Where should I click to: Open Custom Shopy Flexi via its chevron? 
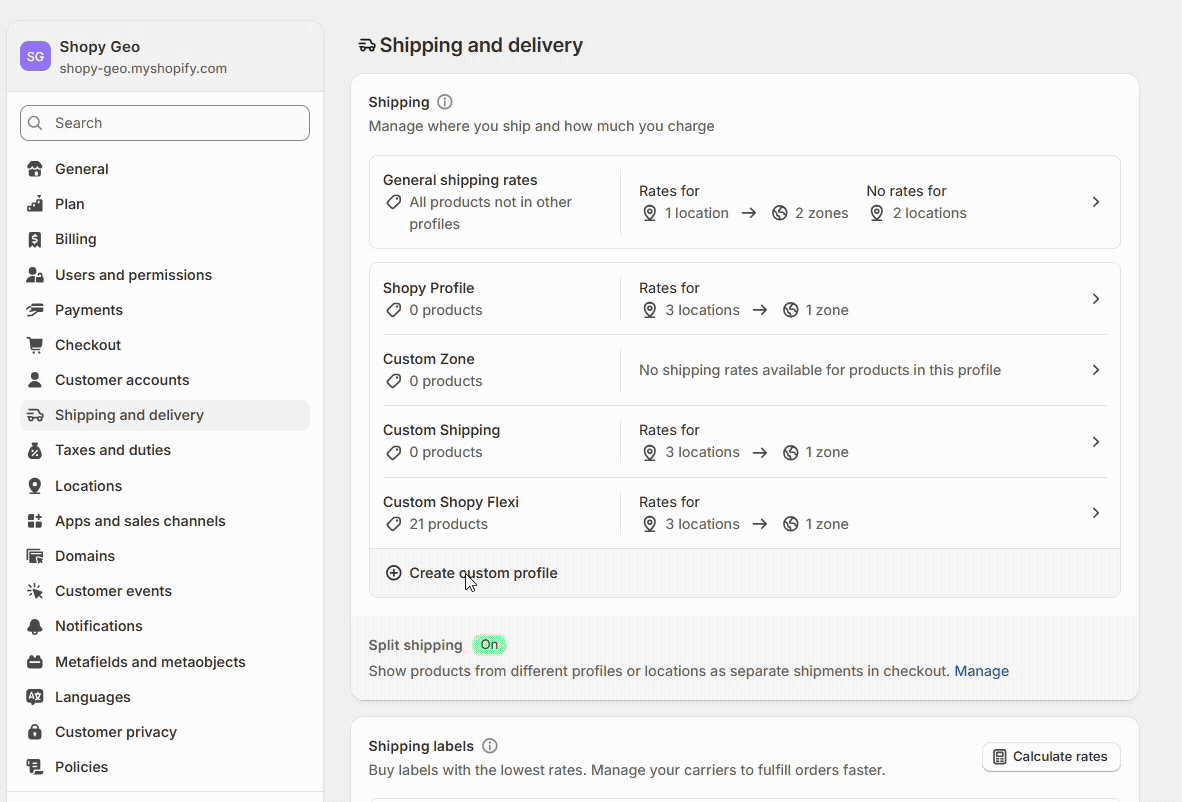pyautogui.click(x=1096, y=513)
